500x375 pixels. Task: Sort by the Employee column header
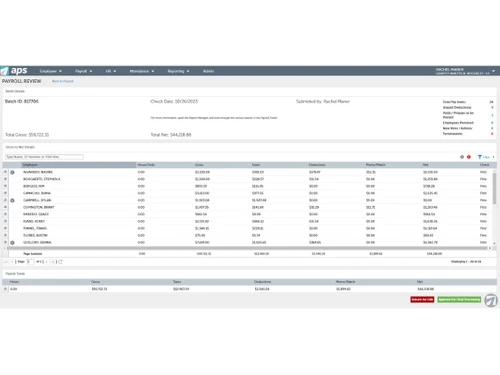(79, 165)
